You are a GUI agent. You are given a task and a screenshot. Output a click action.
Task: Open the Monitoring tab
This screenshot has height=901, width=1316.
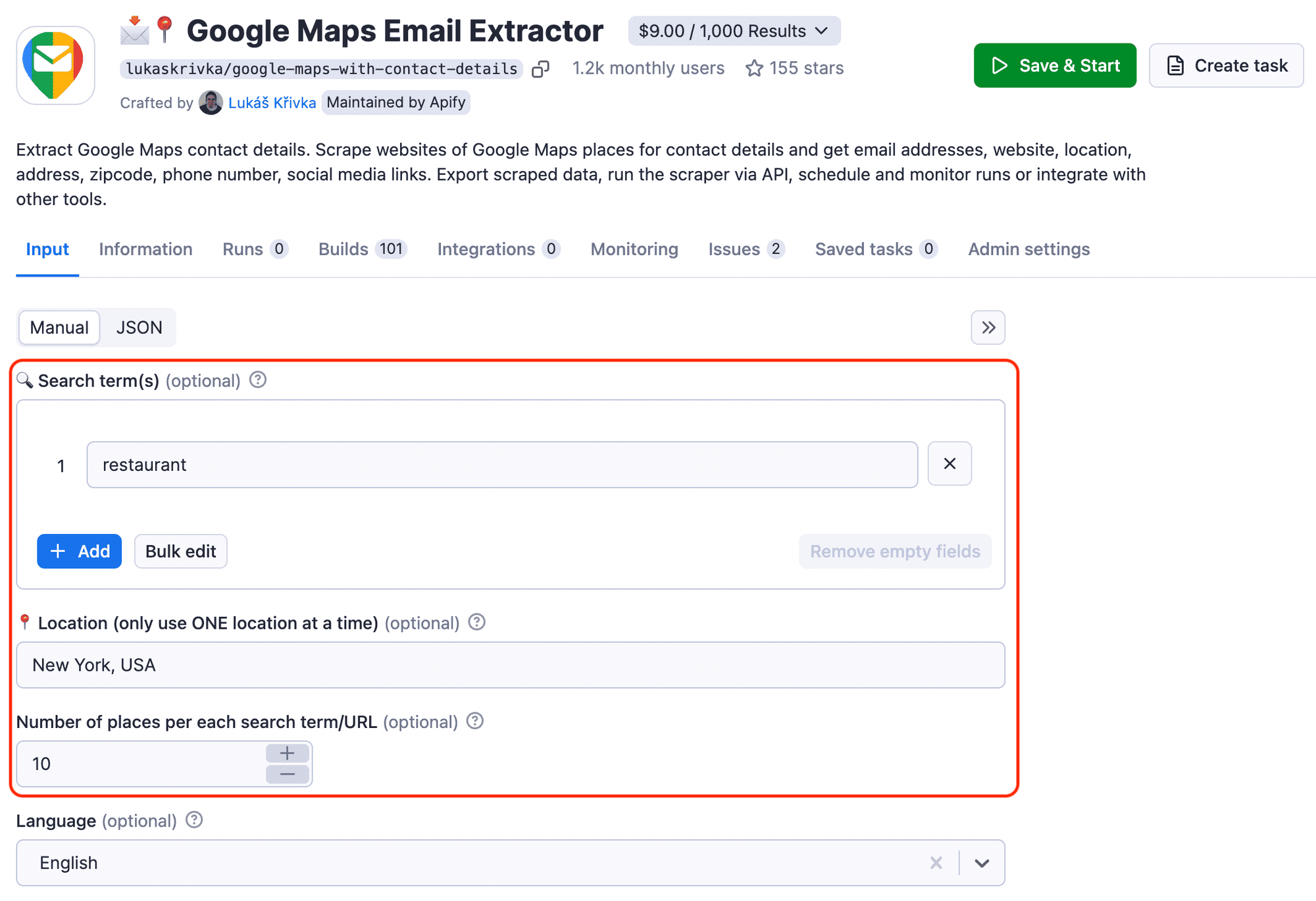pos(634,249)
